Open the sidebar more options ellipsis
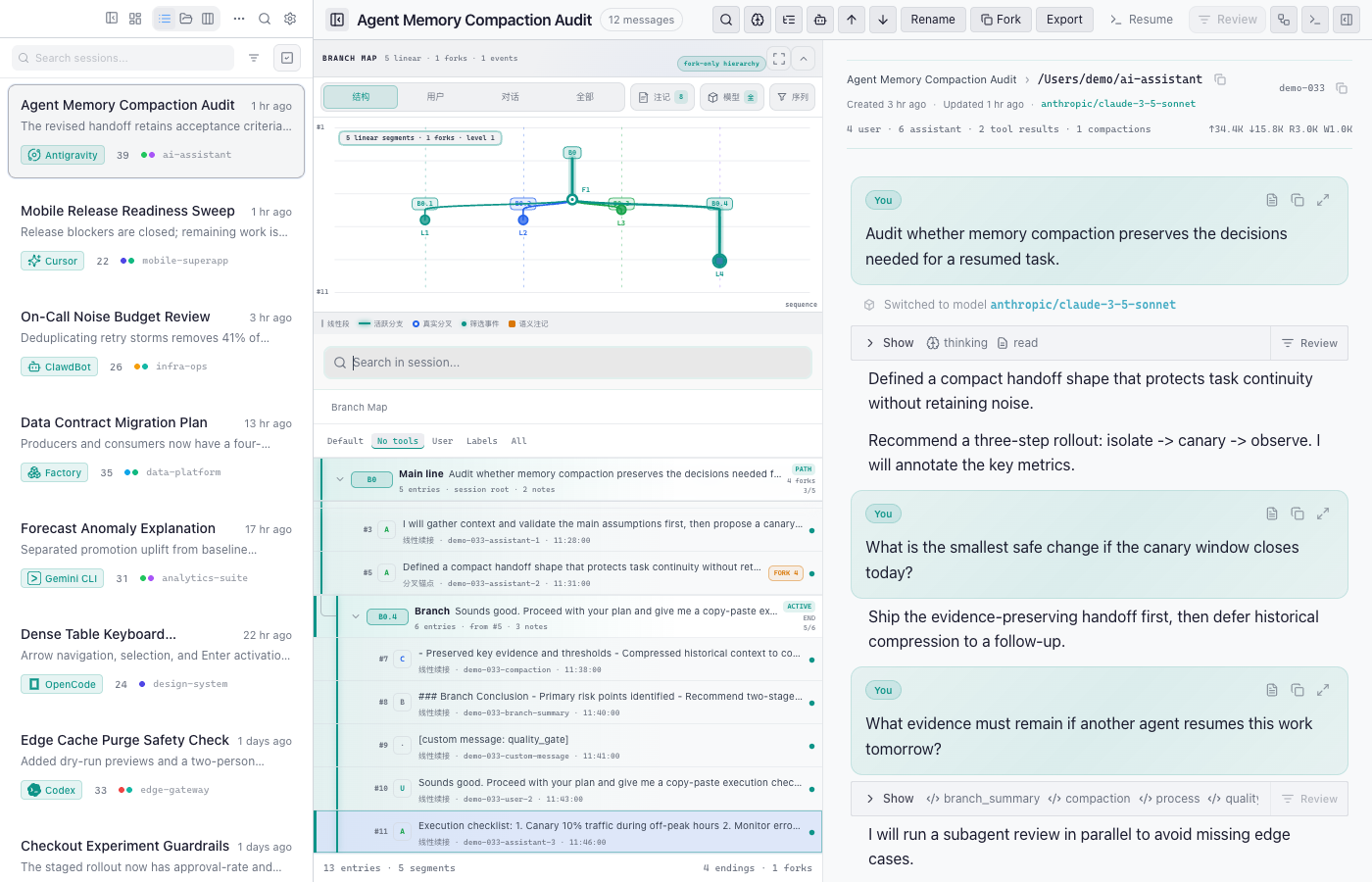 (239, 19)
